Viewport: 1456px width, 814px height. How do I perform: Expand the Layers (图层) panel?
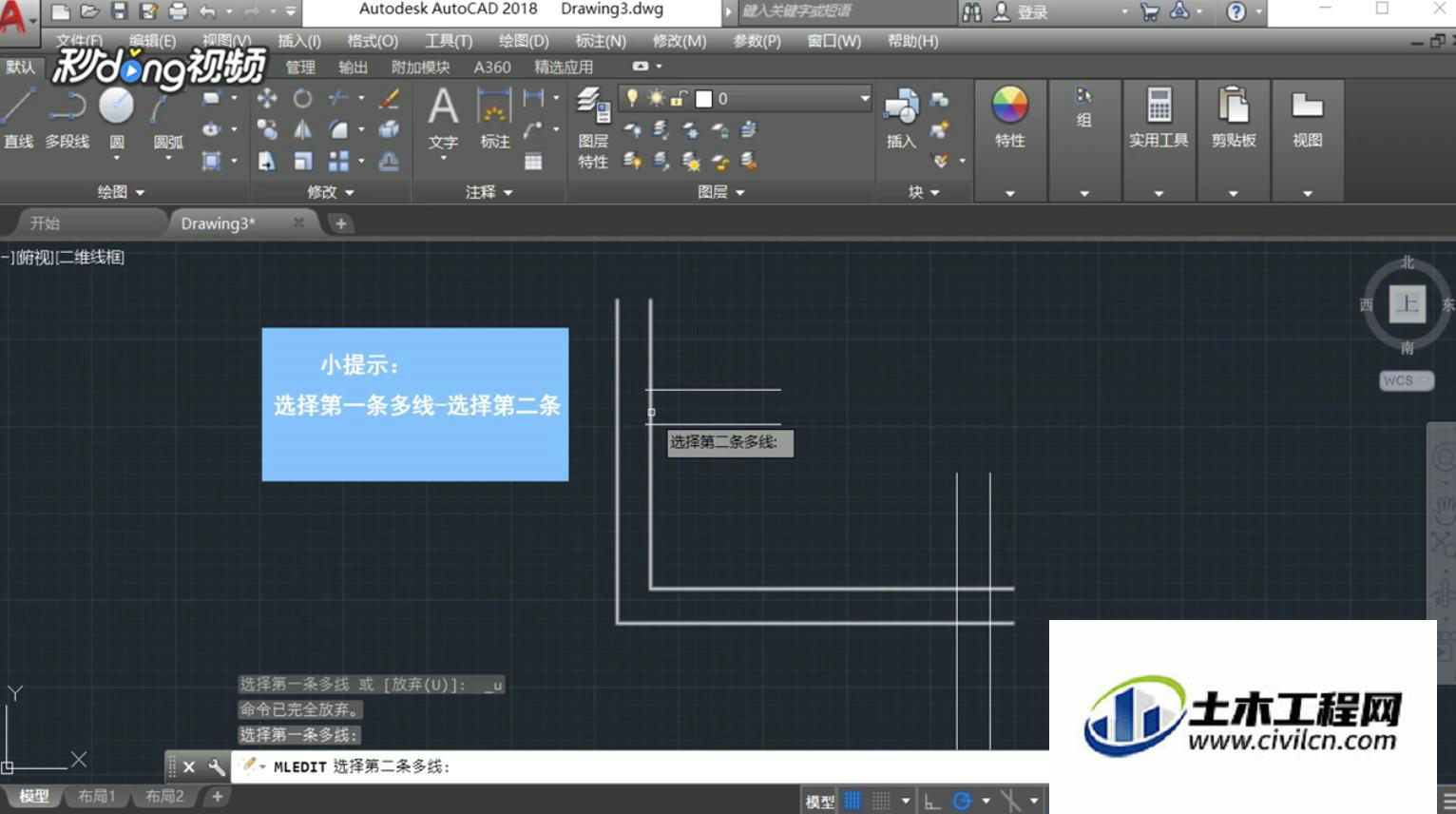(721, 192)
